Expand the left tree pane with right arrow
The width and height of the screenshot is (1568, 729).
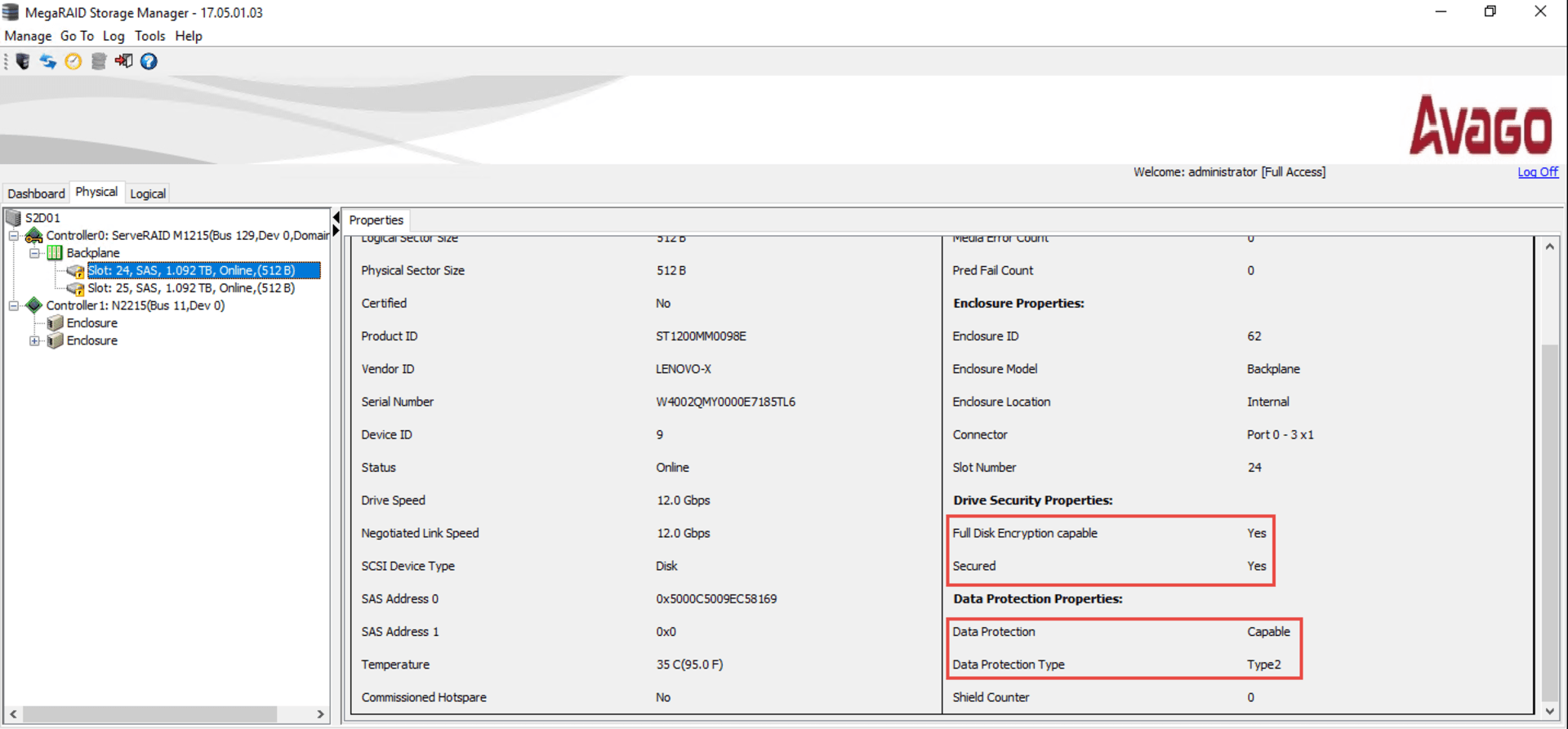336,231
